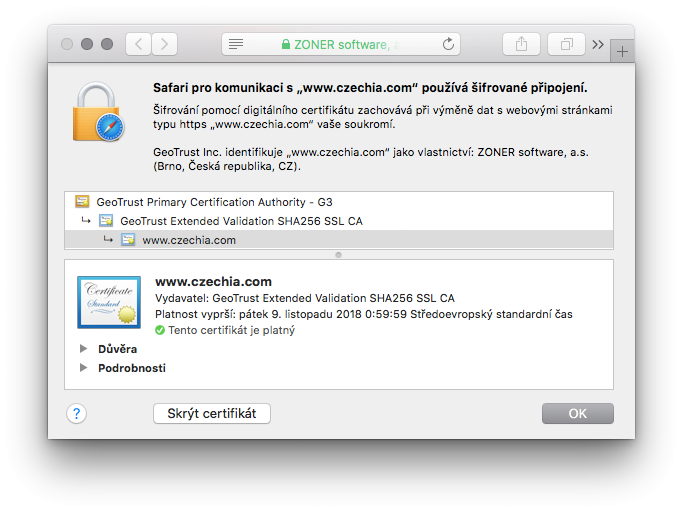Open the Share toolbar button
Image resolution: width=682 pixels, height=513 pixels.
(521, 44)
